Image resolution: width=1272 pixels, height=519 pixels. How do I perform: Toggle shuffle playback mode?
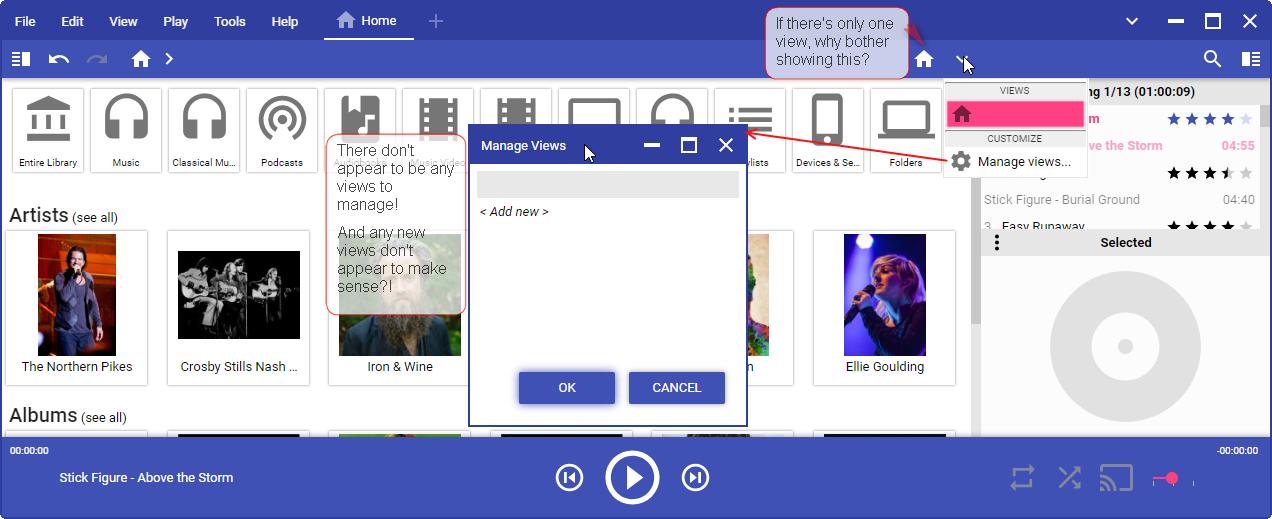[1069, 478]
